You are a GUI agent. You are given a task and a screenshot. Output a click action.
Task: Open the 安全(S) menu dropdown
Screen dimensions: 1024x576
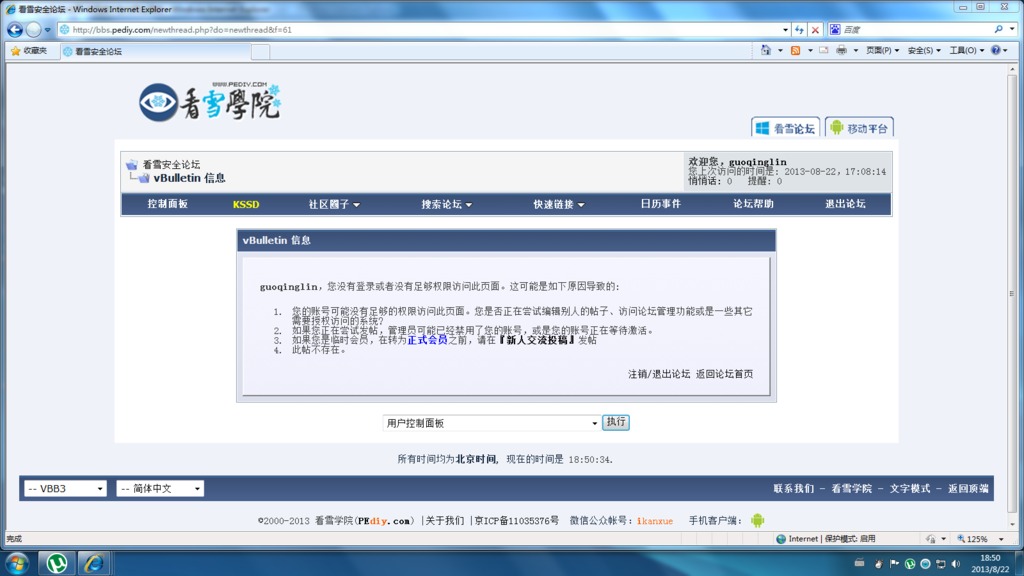pos(924,50)
